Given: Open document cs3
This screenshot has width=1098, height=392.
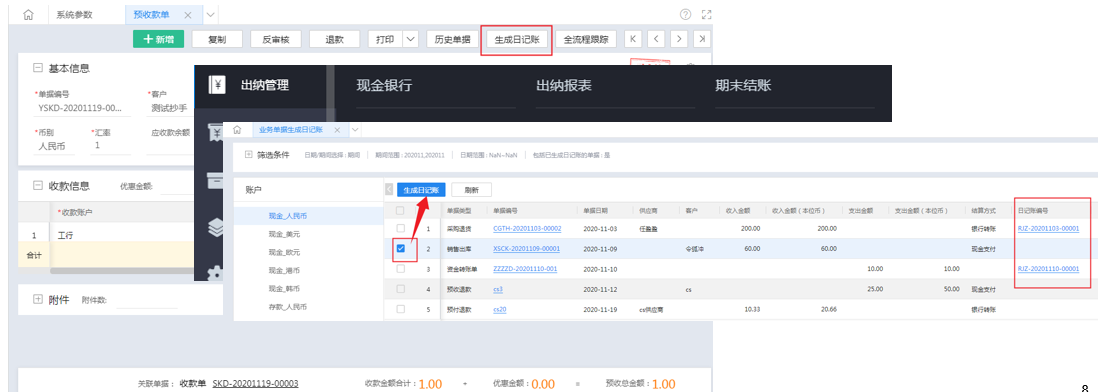Looking at the screenshot, I should coord(498,288).
